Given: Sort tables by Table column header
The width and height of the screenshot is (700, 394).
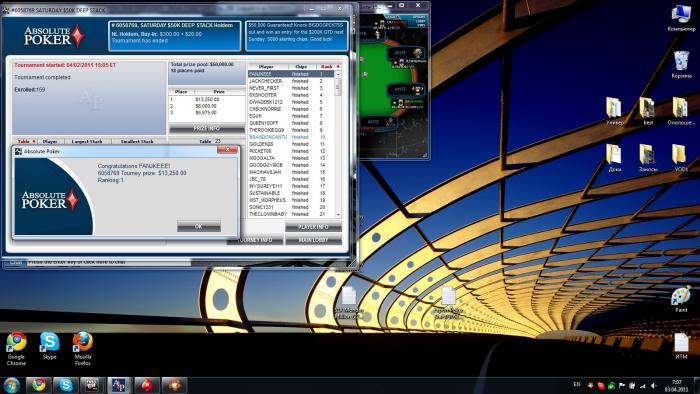Looking at the screenshot, I should click(x=26, y=141).
